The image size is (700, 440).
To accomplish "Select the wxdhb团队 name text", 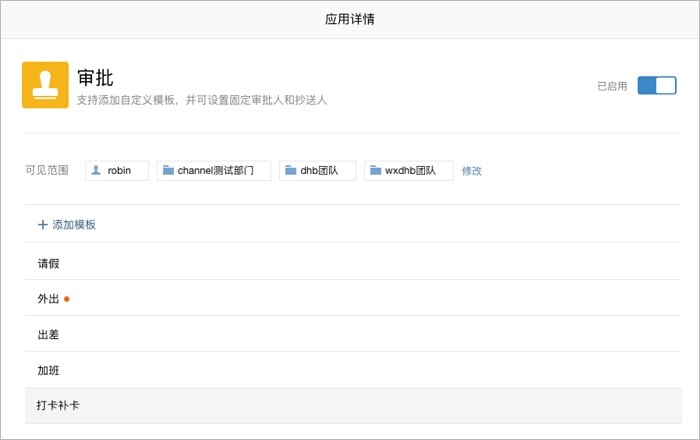I will 411,170.
